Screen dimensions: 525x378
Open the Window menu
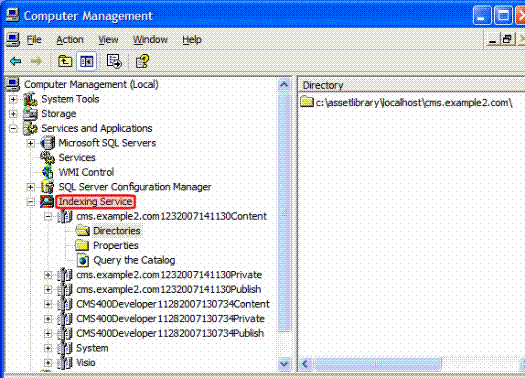click(x=150, y=40)
